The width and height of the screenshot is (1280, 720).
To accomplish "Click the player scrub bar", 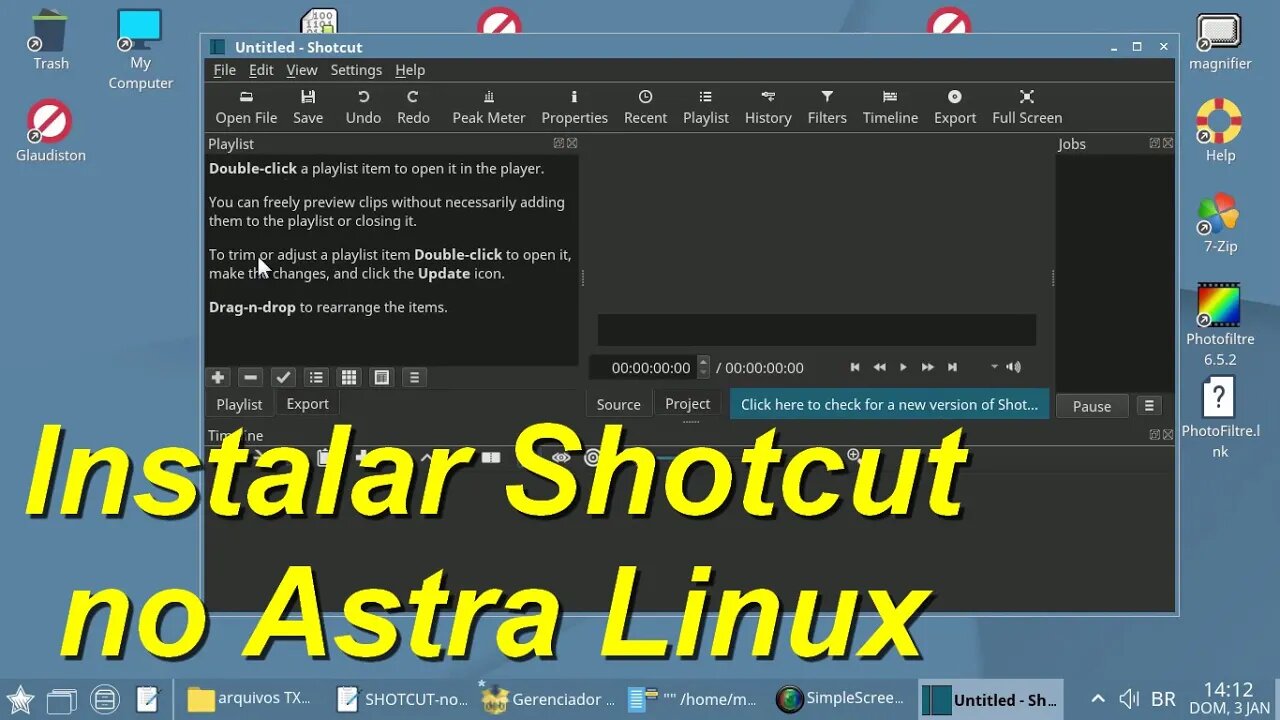I will [816, 330].
